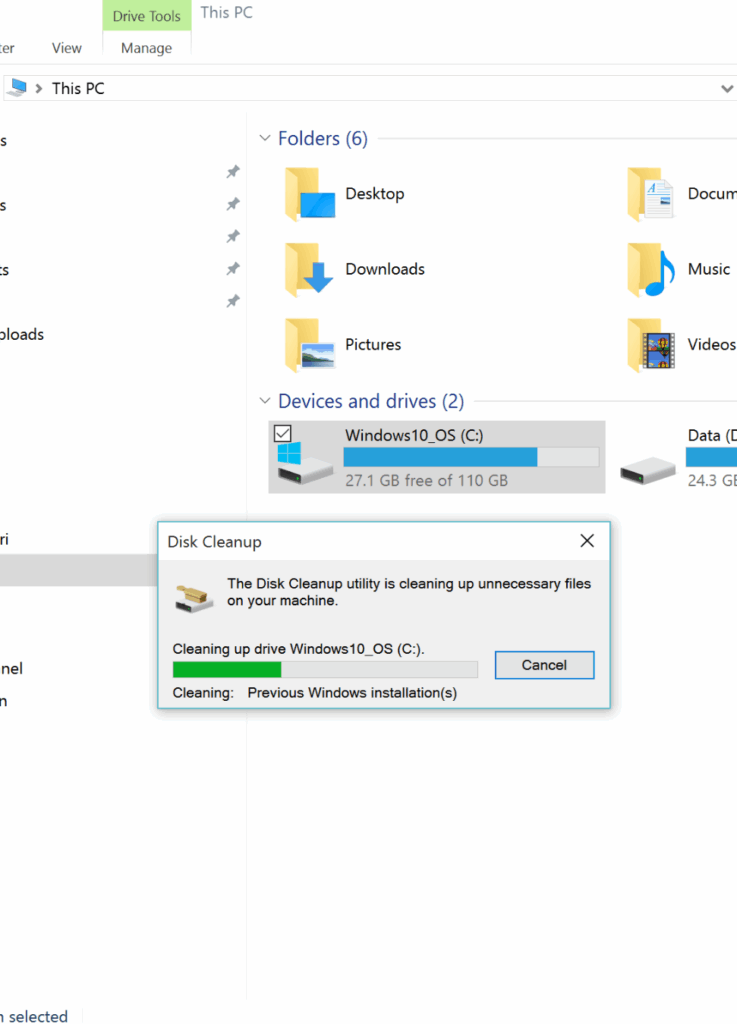Open the Desktop folder icon
Screen dimensions: 737x1024
click(309, 194)
